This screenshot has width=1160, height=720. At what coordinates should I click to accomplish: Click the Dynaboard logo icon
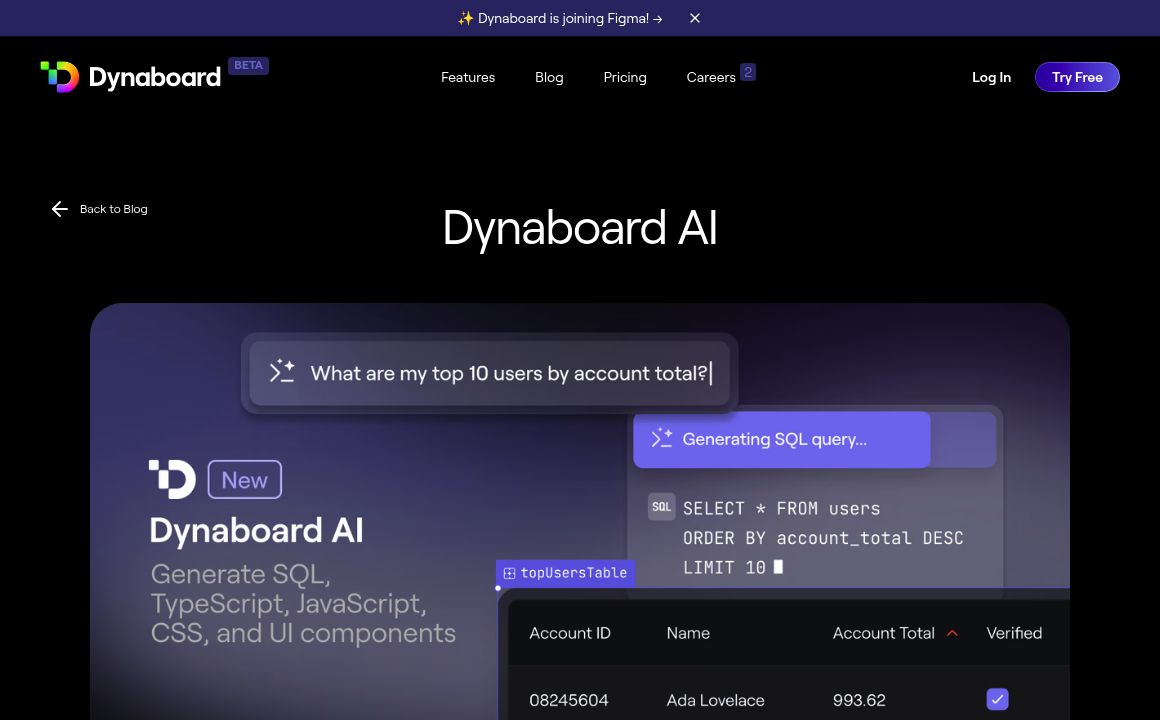(x=59, y=76)
